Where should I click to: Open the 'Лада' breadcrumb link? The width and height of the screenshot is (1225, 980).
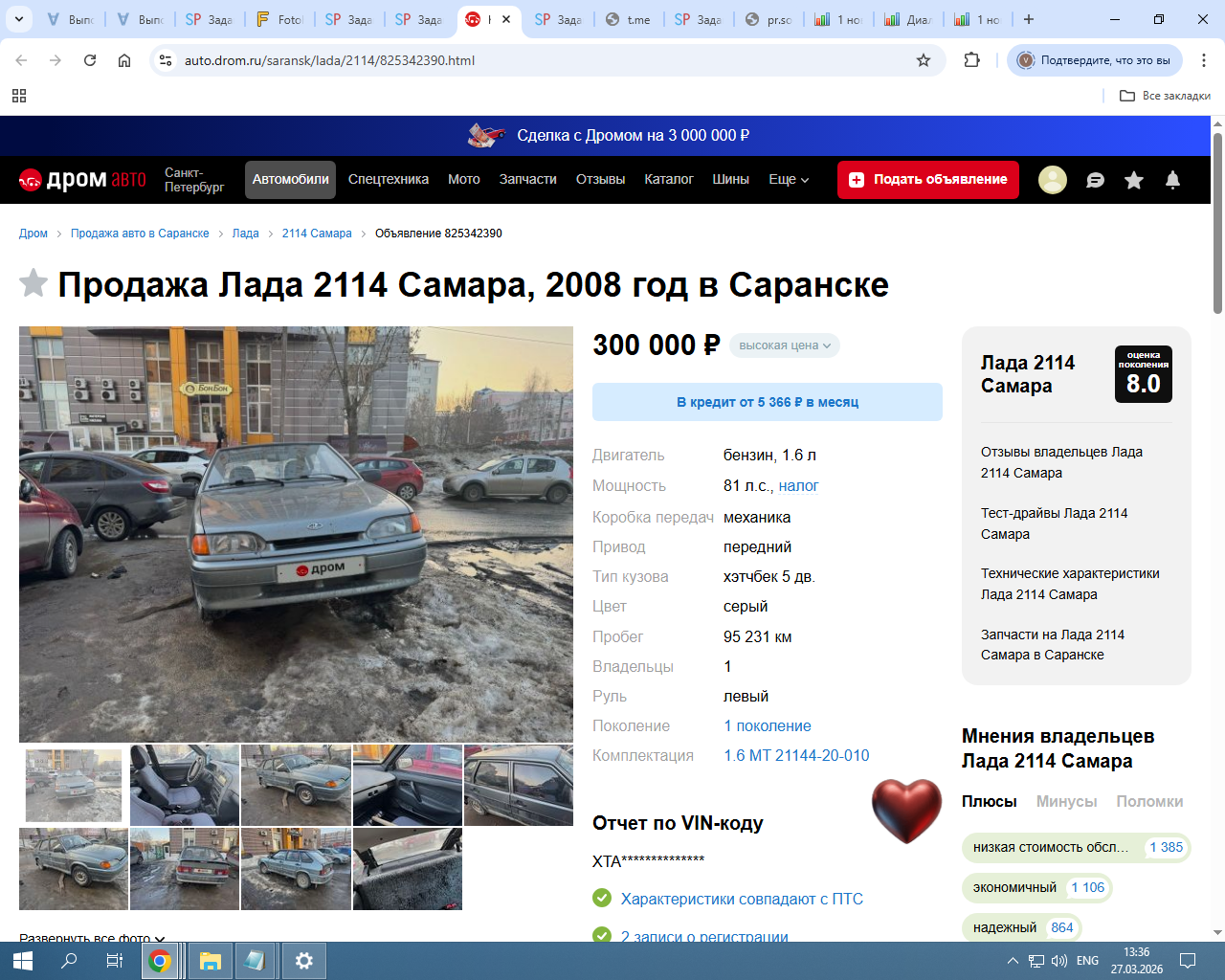point(246,234)
